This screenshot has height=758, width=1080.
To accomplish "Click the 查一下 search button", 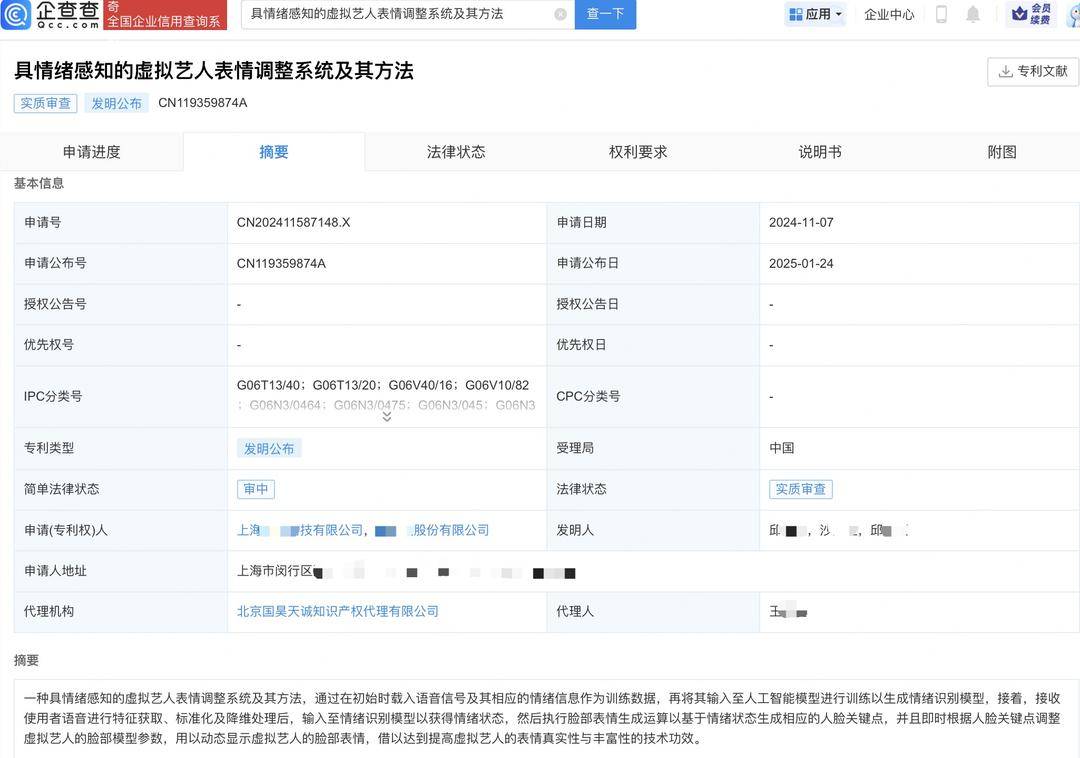I will 605,14.
